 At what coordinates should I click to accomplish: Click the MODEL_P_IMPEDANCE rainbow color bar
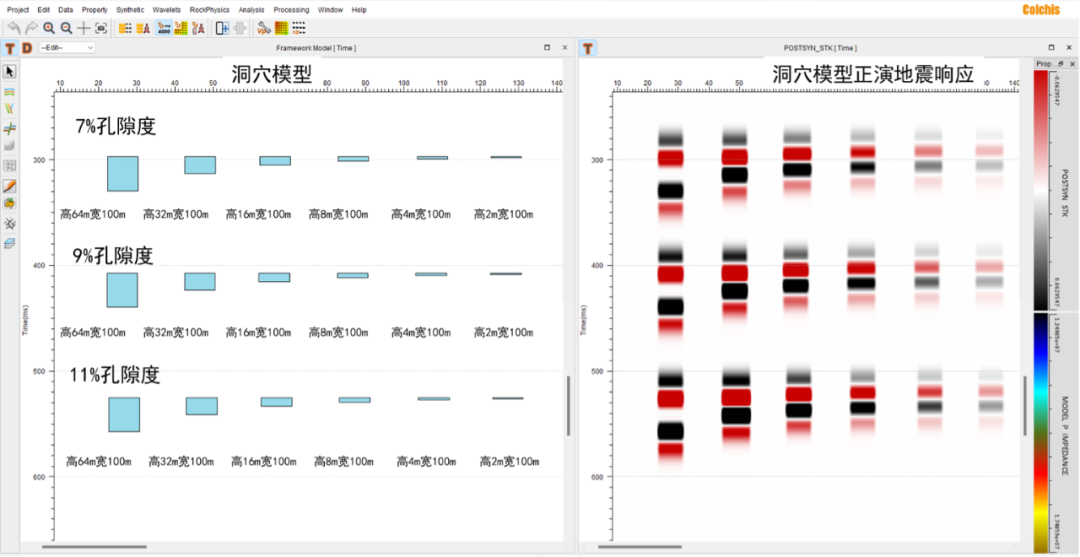click(1041, 434)
